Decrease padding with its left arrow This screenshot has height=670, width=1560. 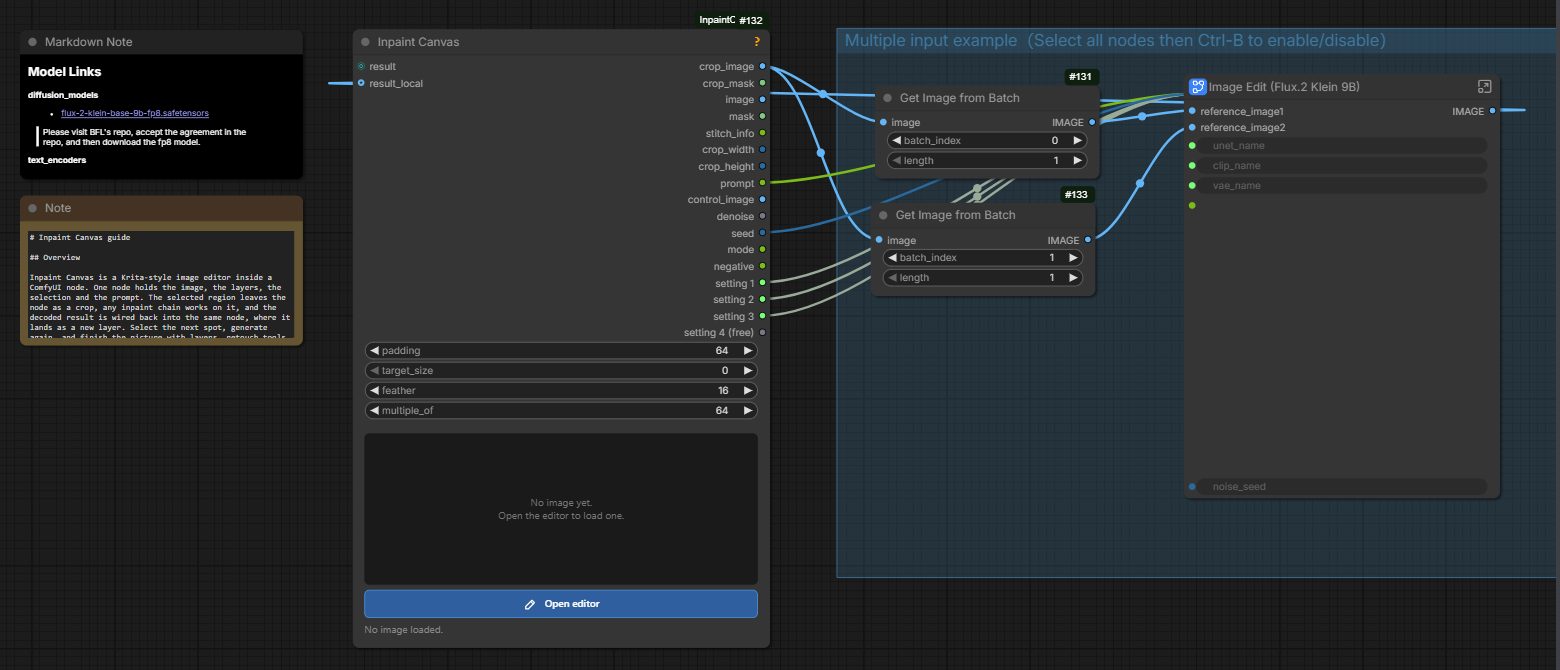tap(374, 351)
